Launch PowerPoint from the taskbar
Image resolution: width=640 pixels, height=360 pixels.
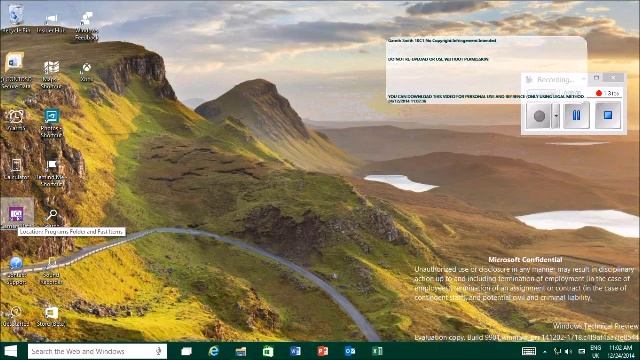coord(322,351)
